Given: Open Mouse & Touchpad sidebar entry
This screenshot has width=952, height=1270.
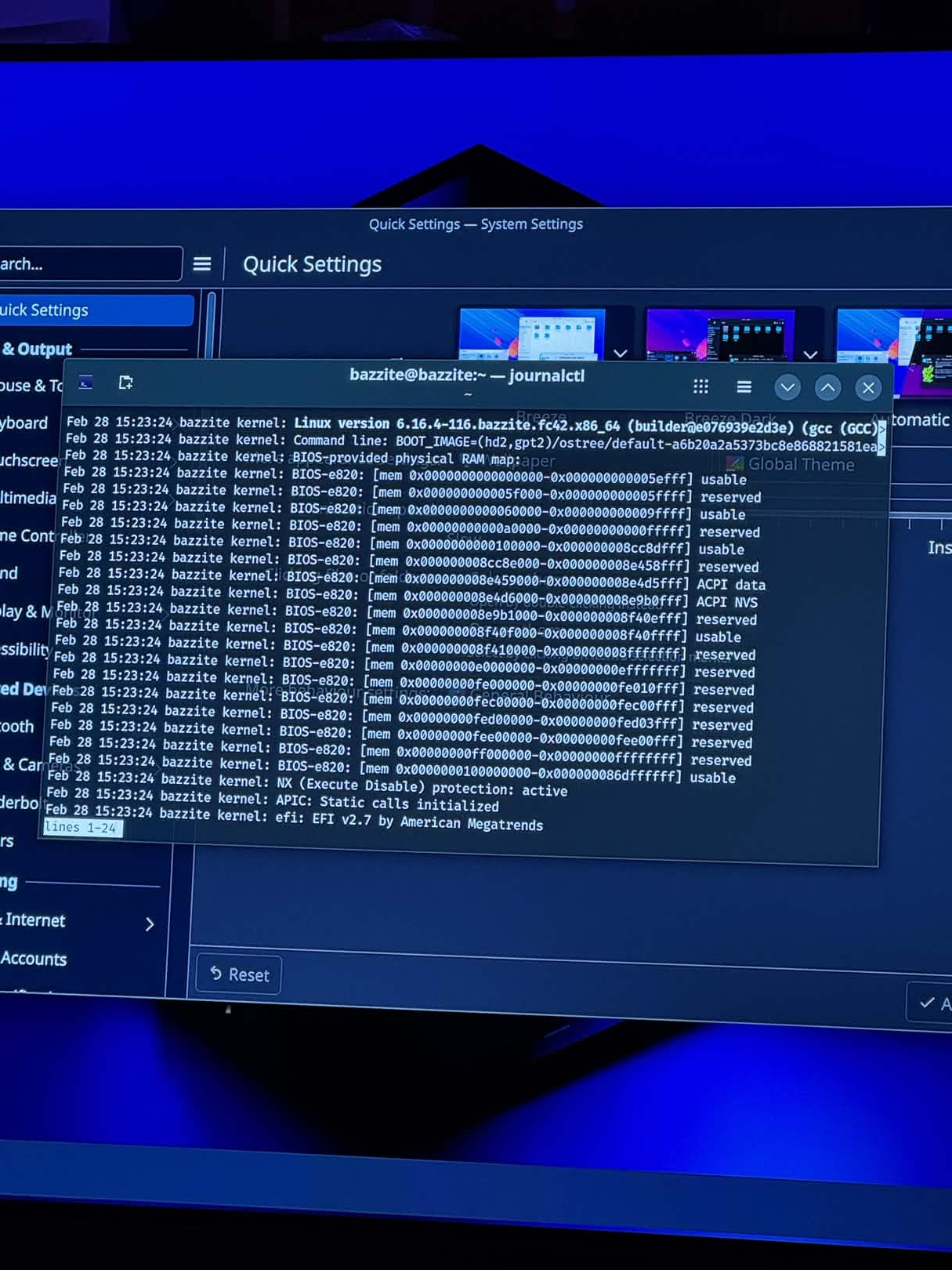Looking at the screenshot, I should pos(31,386).
